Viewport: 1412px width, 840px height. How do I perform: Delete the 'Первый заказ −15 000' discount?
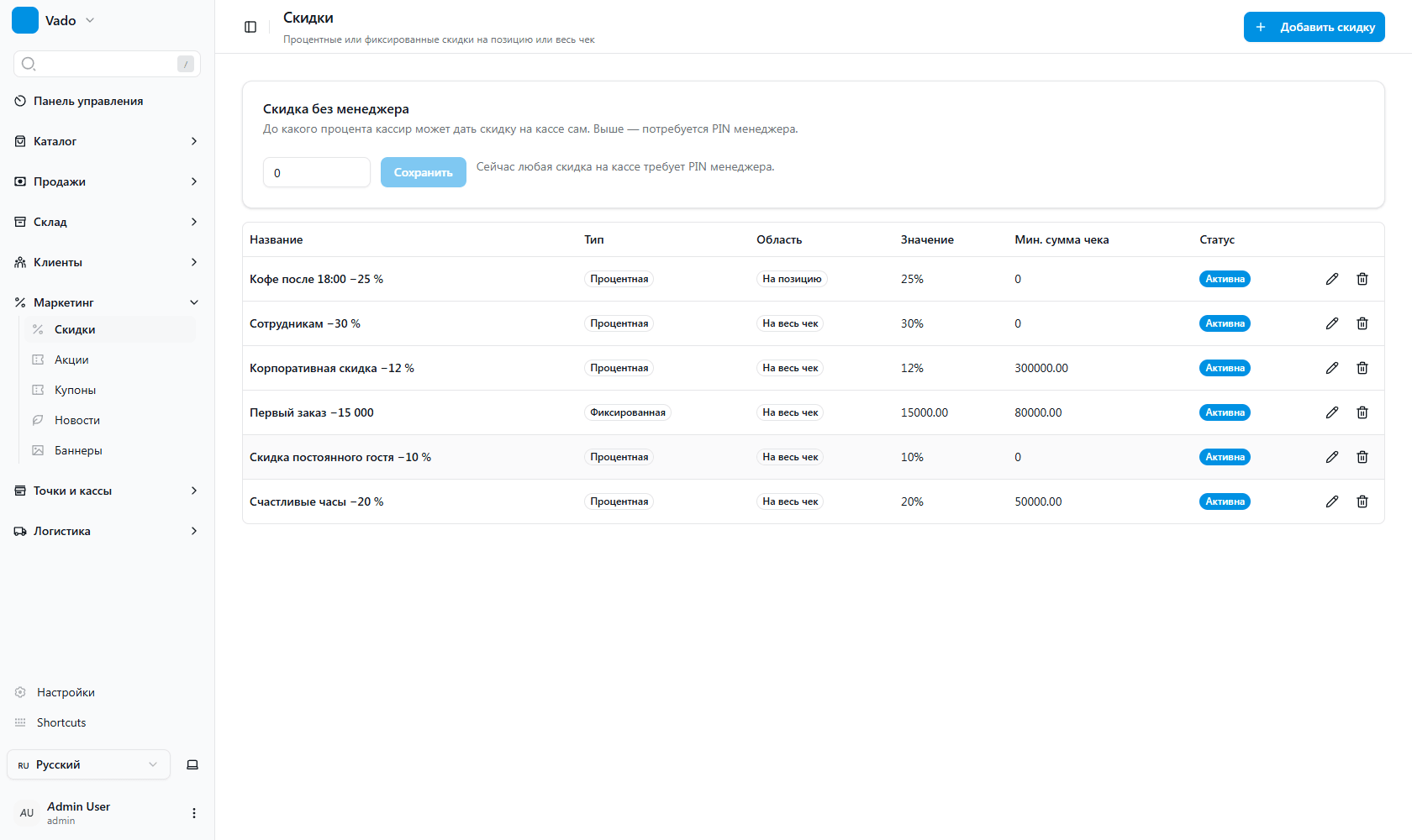coord(1362,412)
